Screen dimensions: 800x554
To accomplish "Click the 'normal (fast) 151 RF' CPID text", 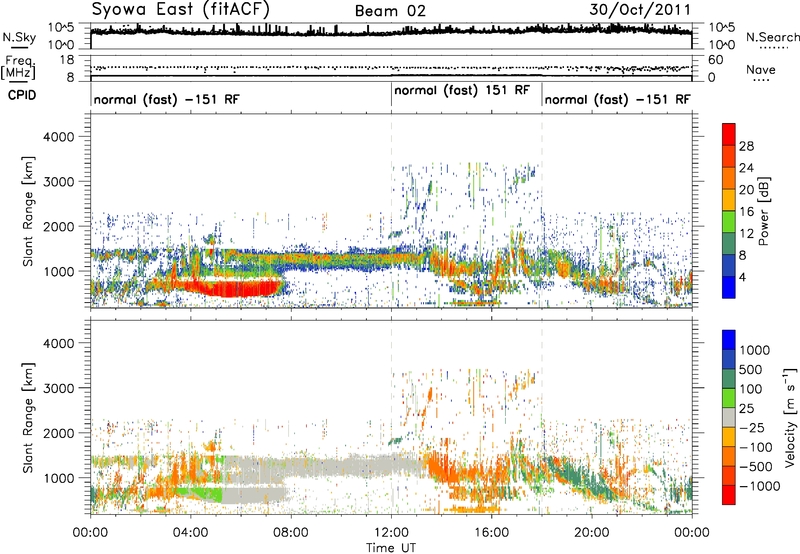I will pyautogui.click(x=462, y=91).
